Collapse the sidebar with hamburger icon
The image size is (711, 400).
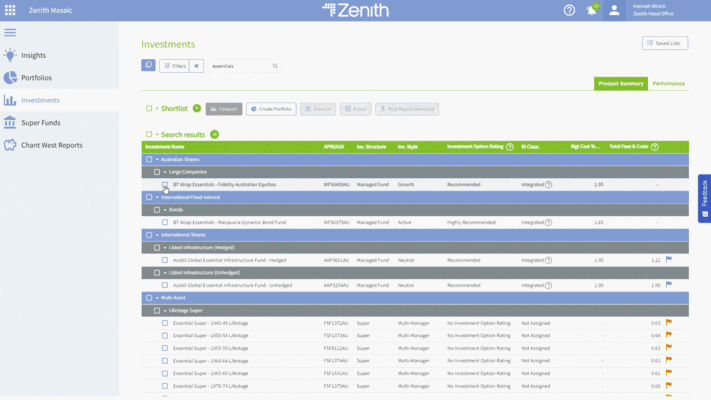(10, 32)
